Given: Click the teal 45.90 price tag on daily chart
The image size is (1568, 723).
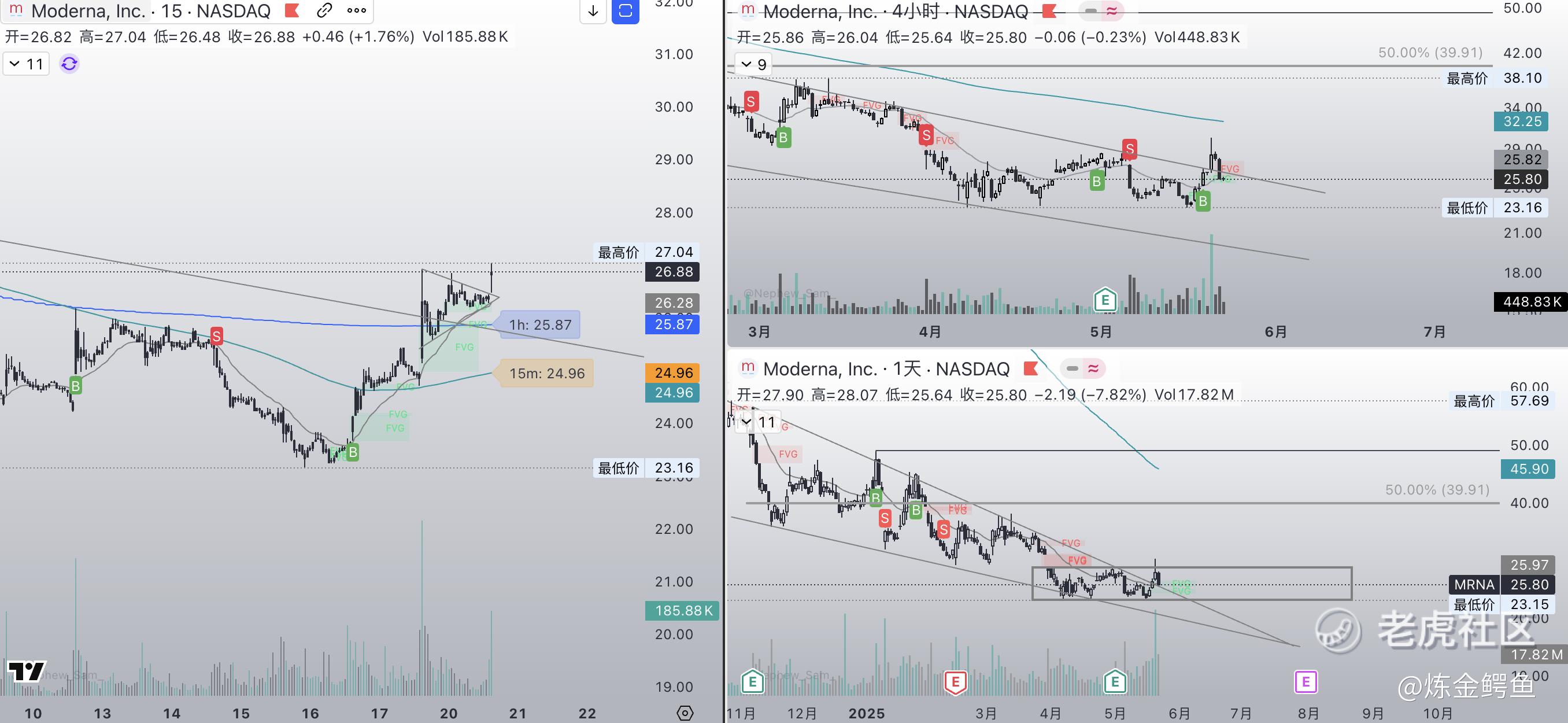Looking at the screenshot, I should pos(1529,469).
